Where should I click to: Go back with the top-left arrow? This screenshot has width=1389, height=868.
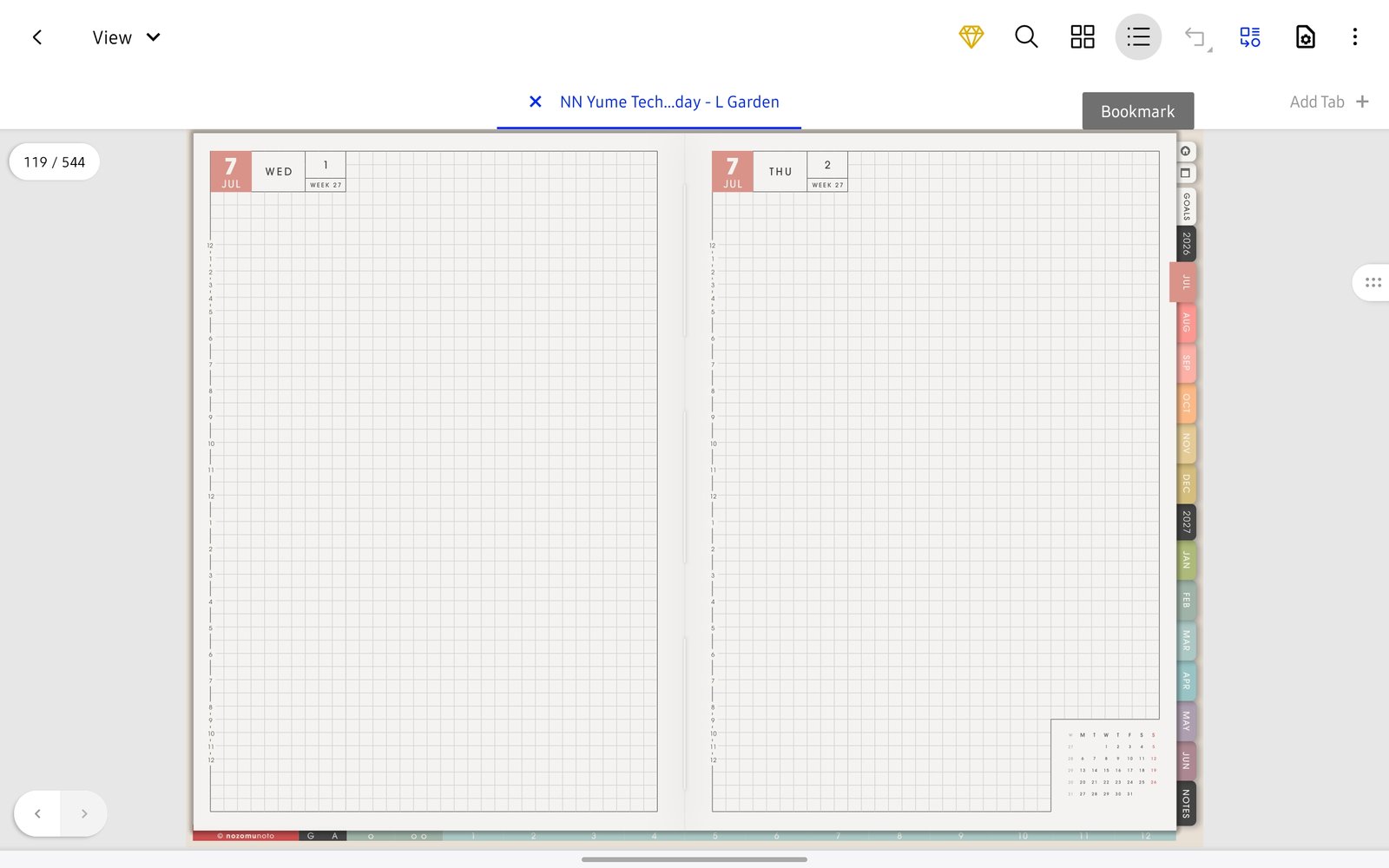click(x=37, y=37)
